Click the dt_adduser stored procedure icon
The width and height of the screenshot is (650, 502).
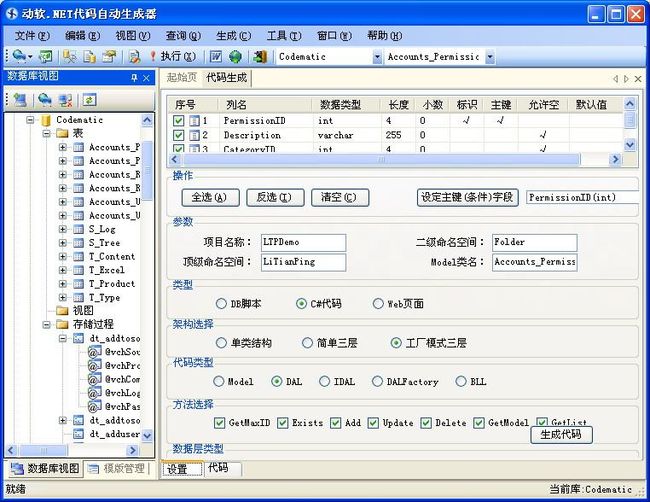pyautogui.click(x=78, y=434)
